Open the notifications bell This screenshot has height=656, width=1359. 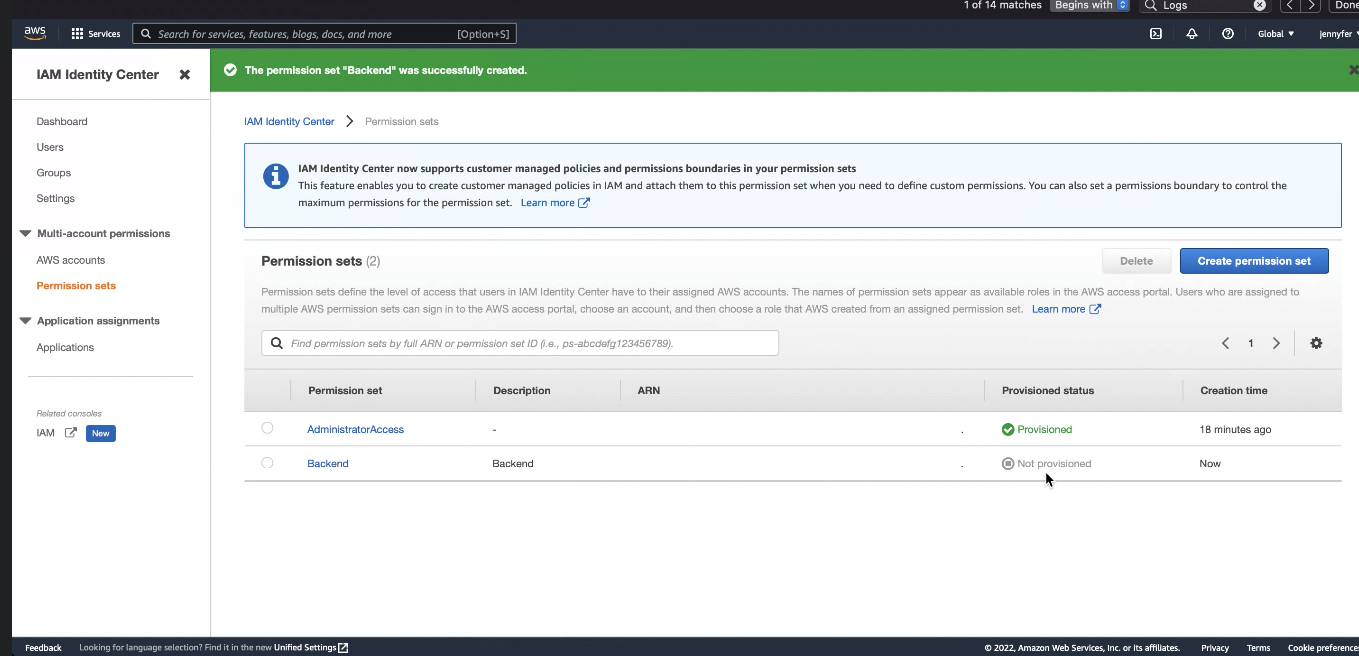click(x=1192, y=34)
